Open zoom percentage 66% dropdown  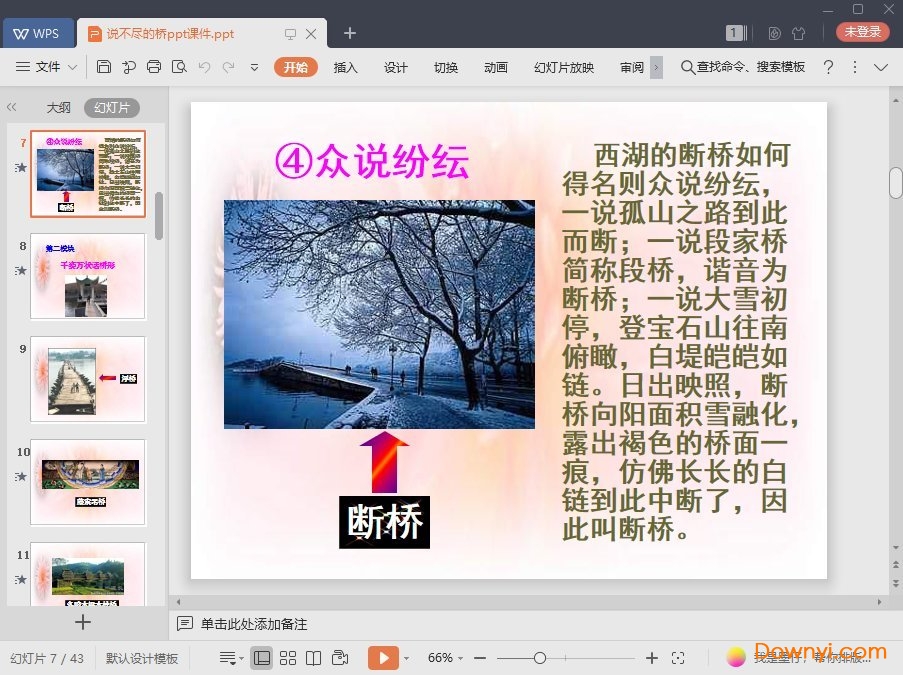tap(446, 658)
